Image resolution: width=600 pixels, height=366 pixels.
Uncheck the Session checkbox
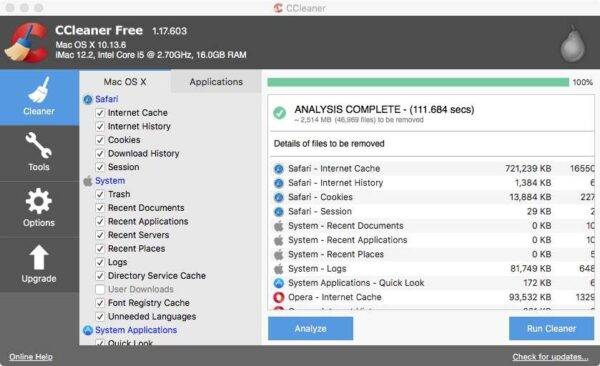tap(100, 167)
